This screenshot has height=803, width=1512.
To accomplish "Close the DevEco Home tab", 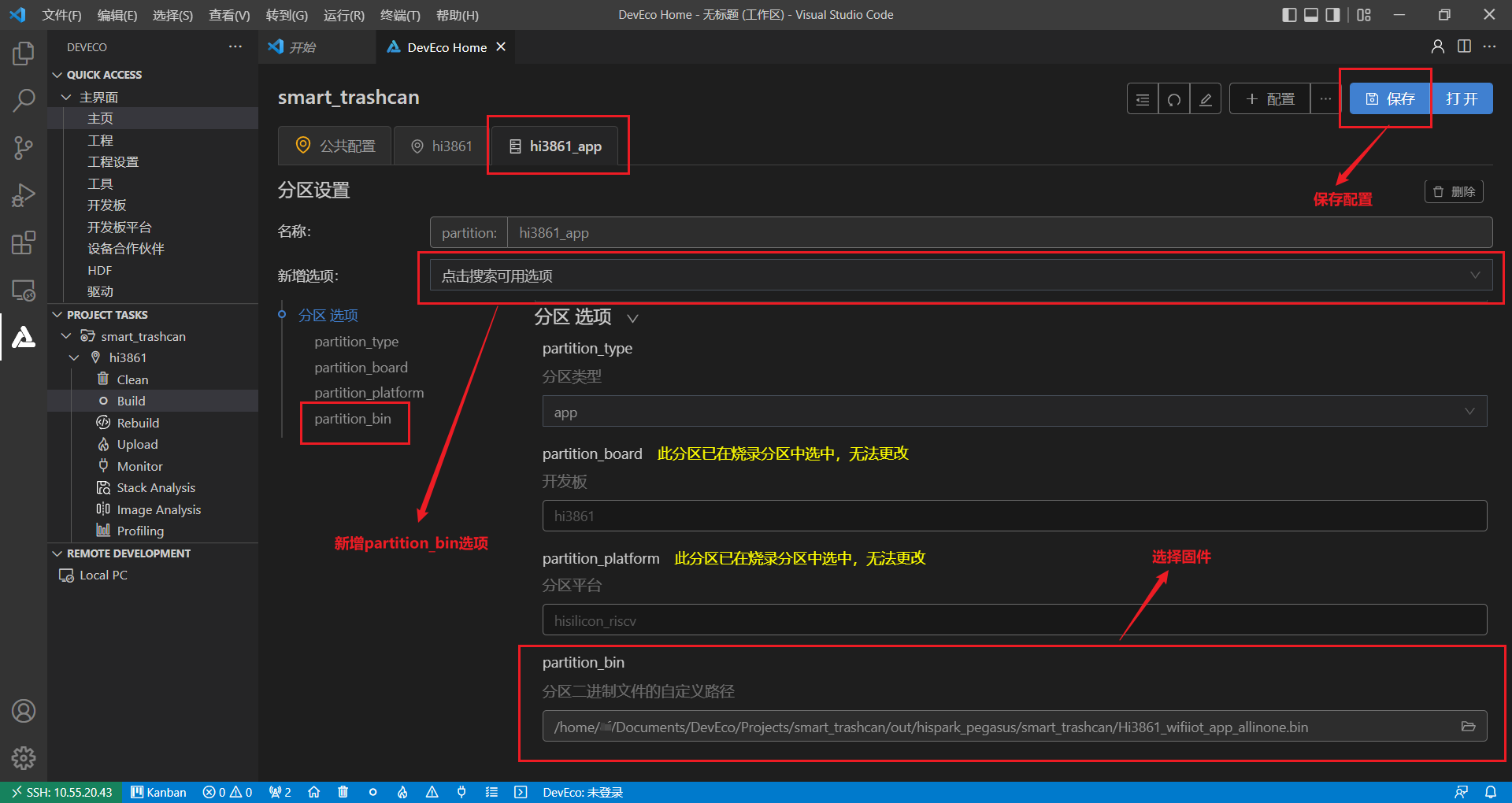I will tap(500, 47).
